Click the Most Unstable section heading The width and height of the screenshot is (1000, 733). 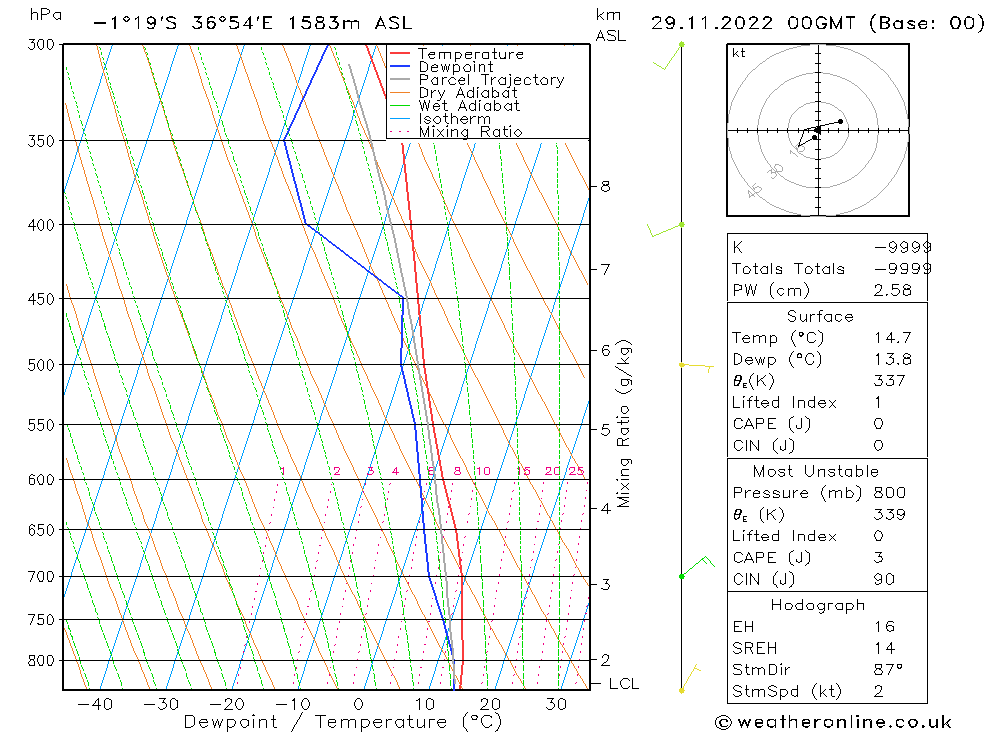click(x=816, y=471)
